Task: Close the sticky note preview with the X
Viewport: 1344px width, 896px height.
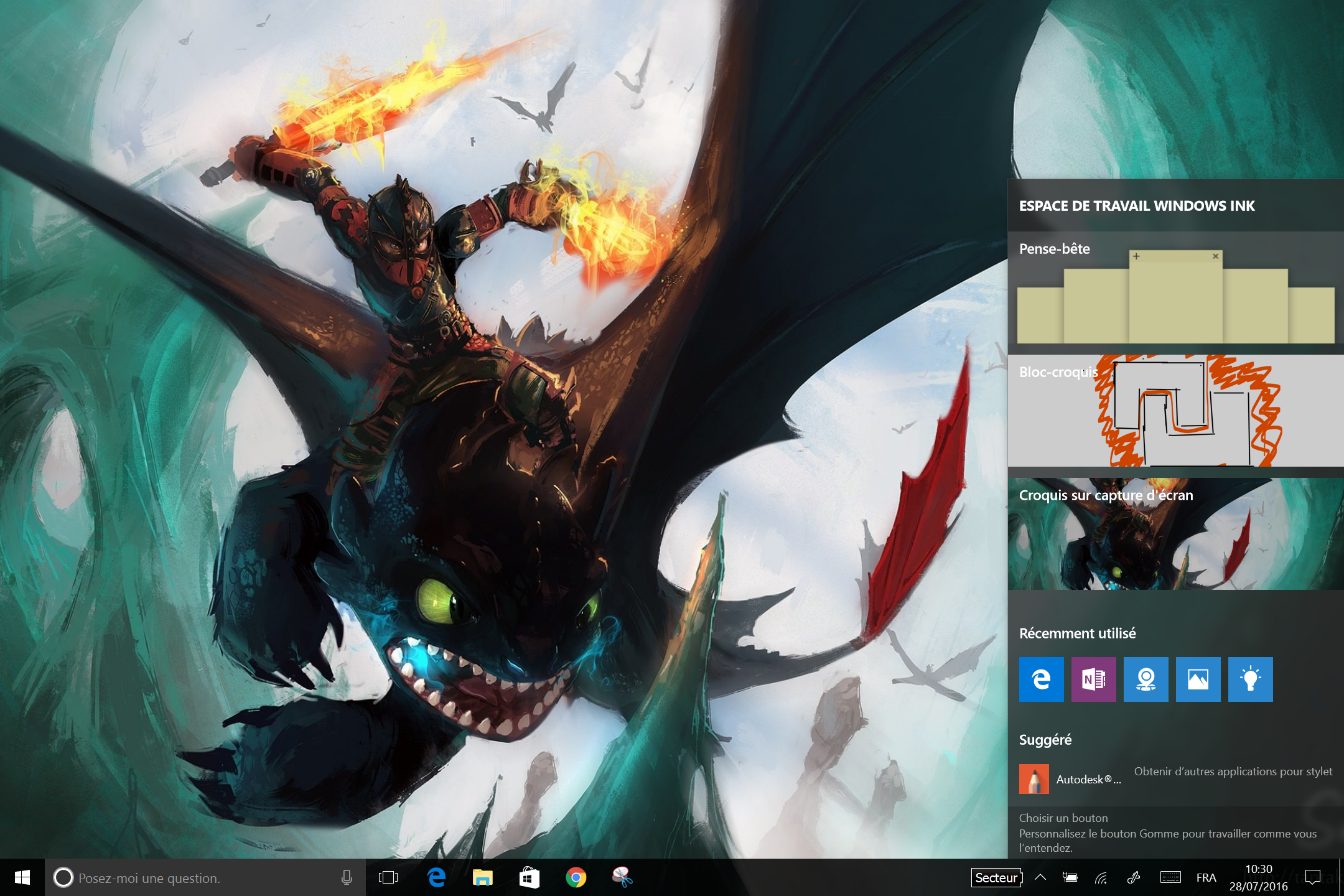Action: tap(1215, 256)
